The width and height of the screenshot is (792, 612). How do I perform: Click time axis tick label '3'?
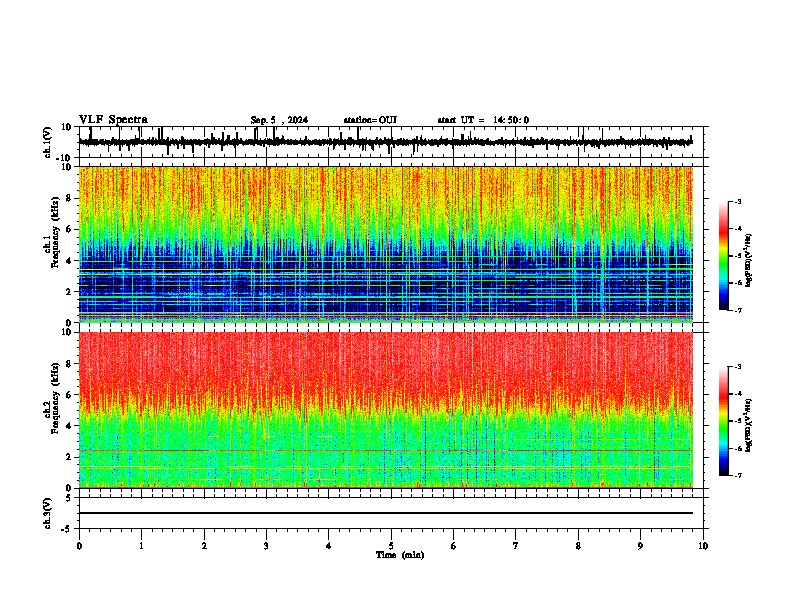point(266,546)
